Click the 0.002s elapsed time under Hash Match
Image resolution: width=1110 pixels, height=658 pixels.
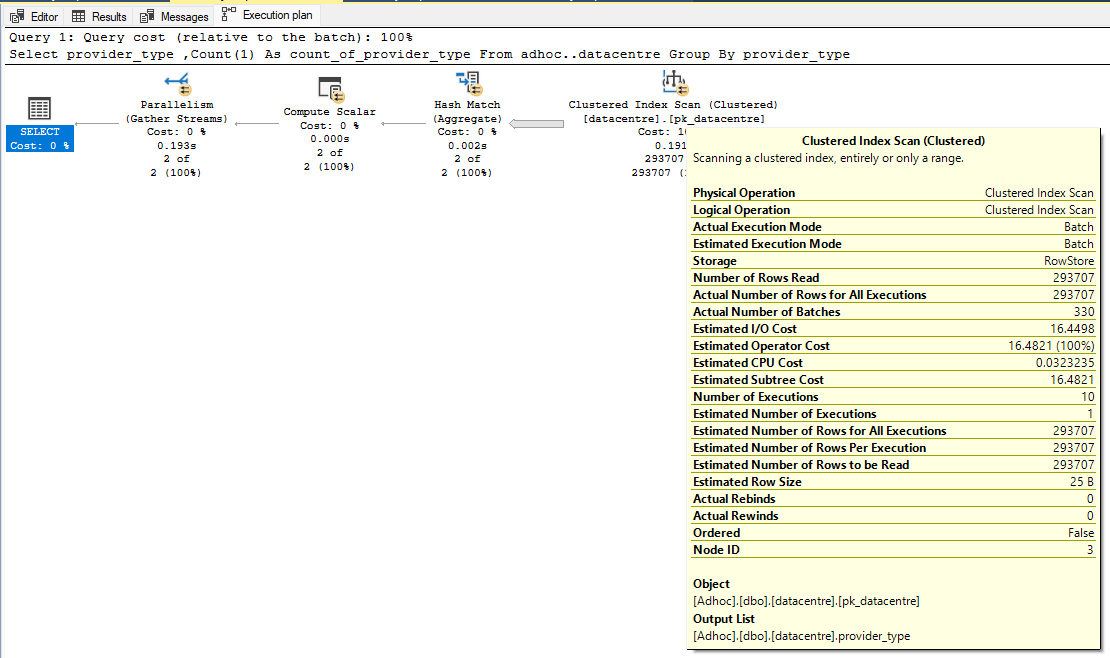pos(467,146)
